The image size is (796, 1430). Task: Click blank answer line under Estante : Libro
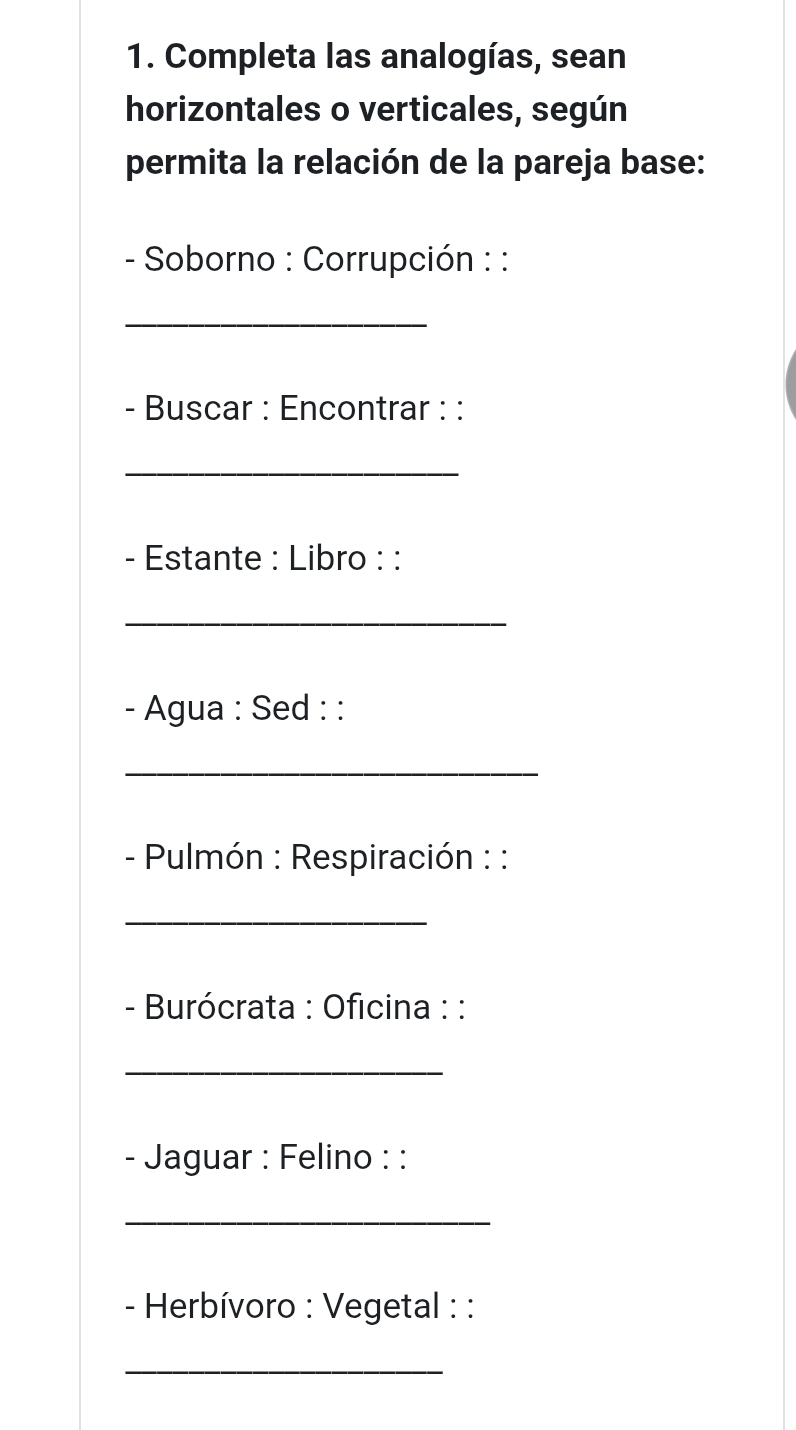317,622
